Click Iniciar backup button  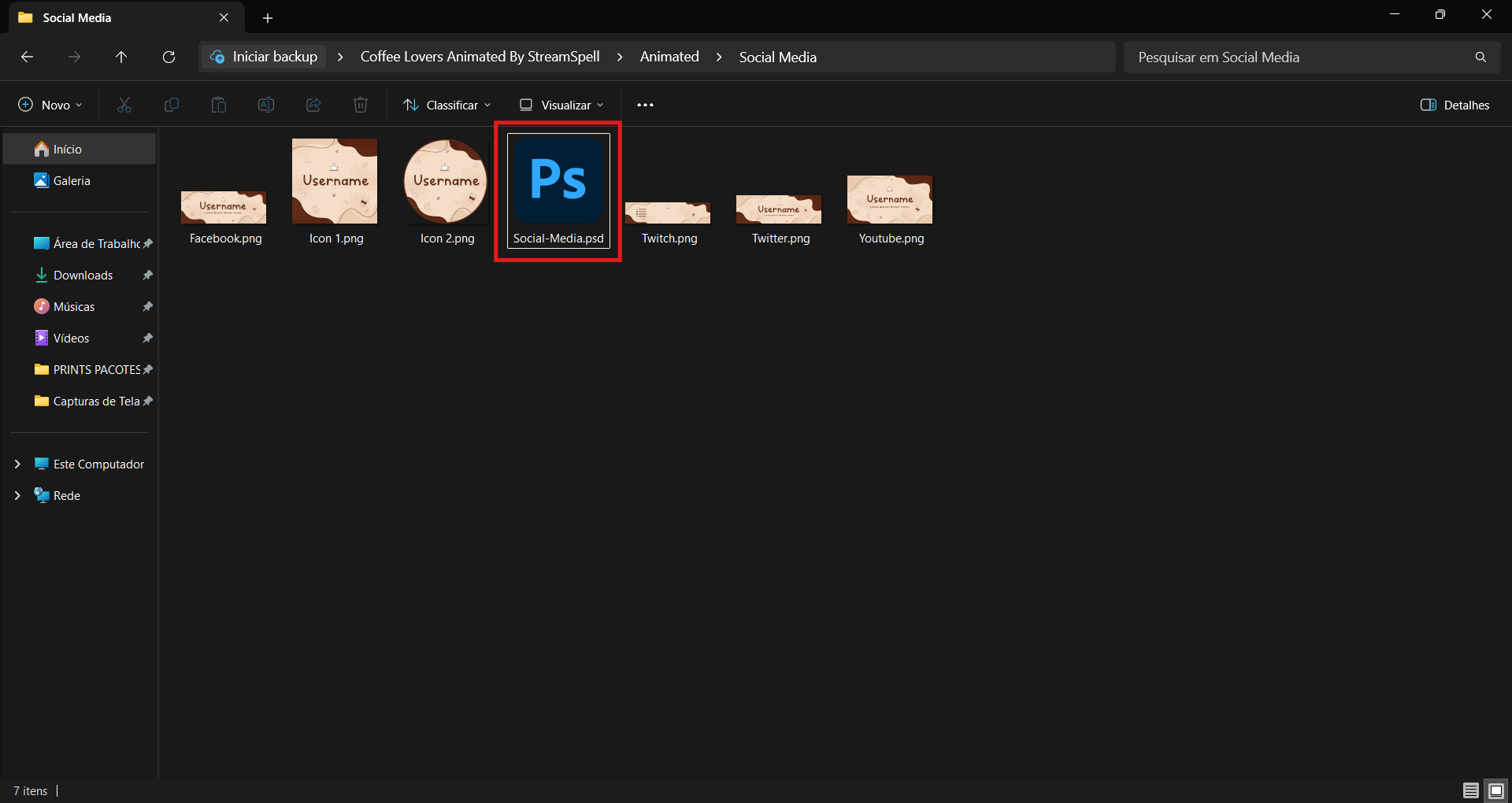[x=264, y=57]
